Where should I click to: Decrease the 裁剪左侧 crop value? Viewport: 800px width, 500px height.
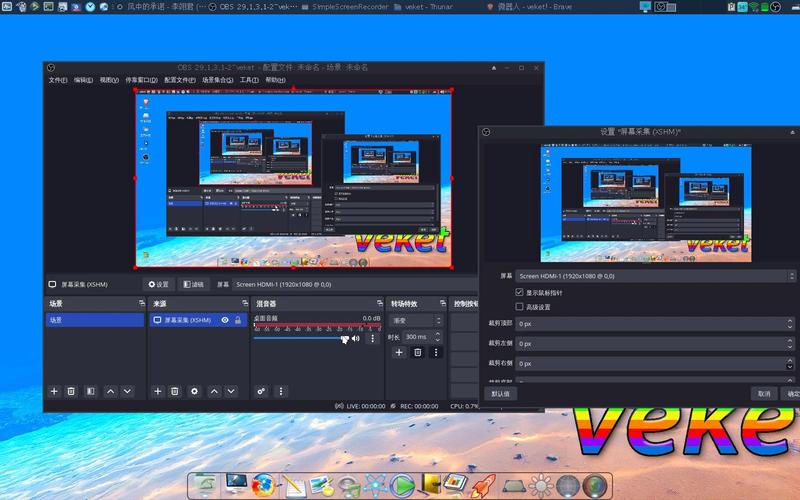tap(790, 346)
